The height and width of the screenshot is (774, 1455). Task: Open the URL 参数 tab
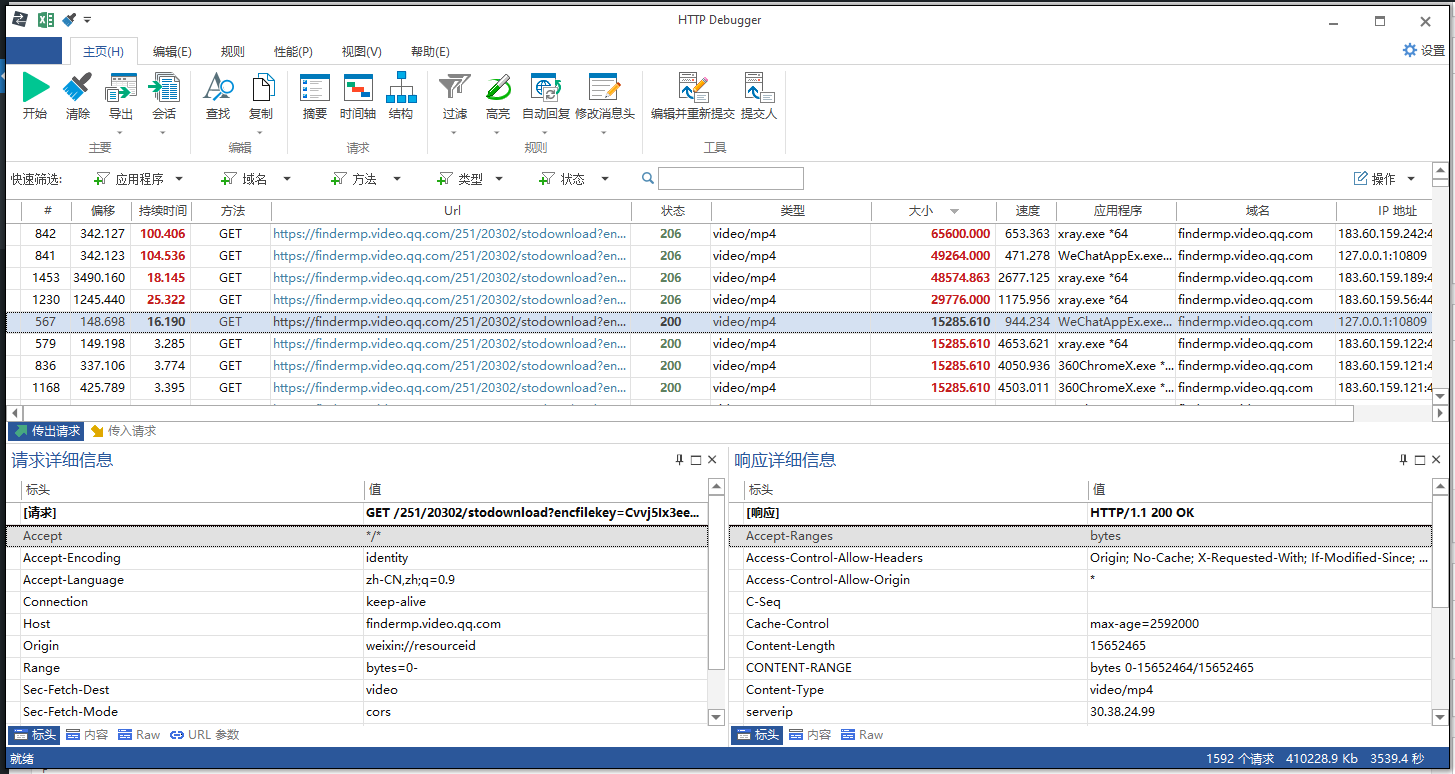[x=205, y=735]
